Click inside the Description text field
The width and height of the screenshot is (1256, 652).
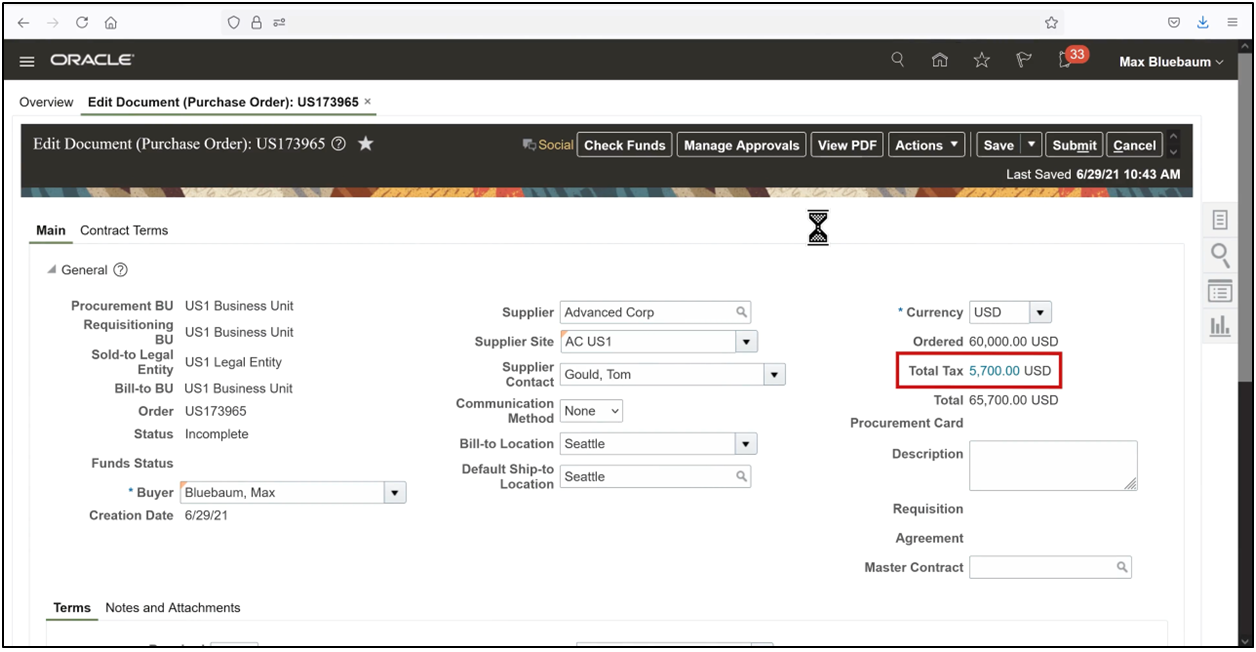point(1052,465)
